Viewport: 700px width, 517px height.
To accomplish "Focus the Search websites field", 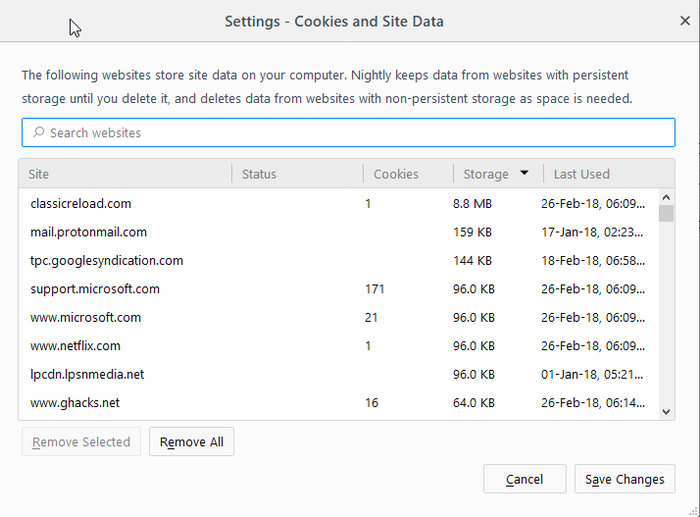I will pyautogui.click(x=350, y=133).
